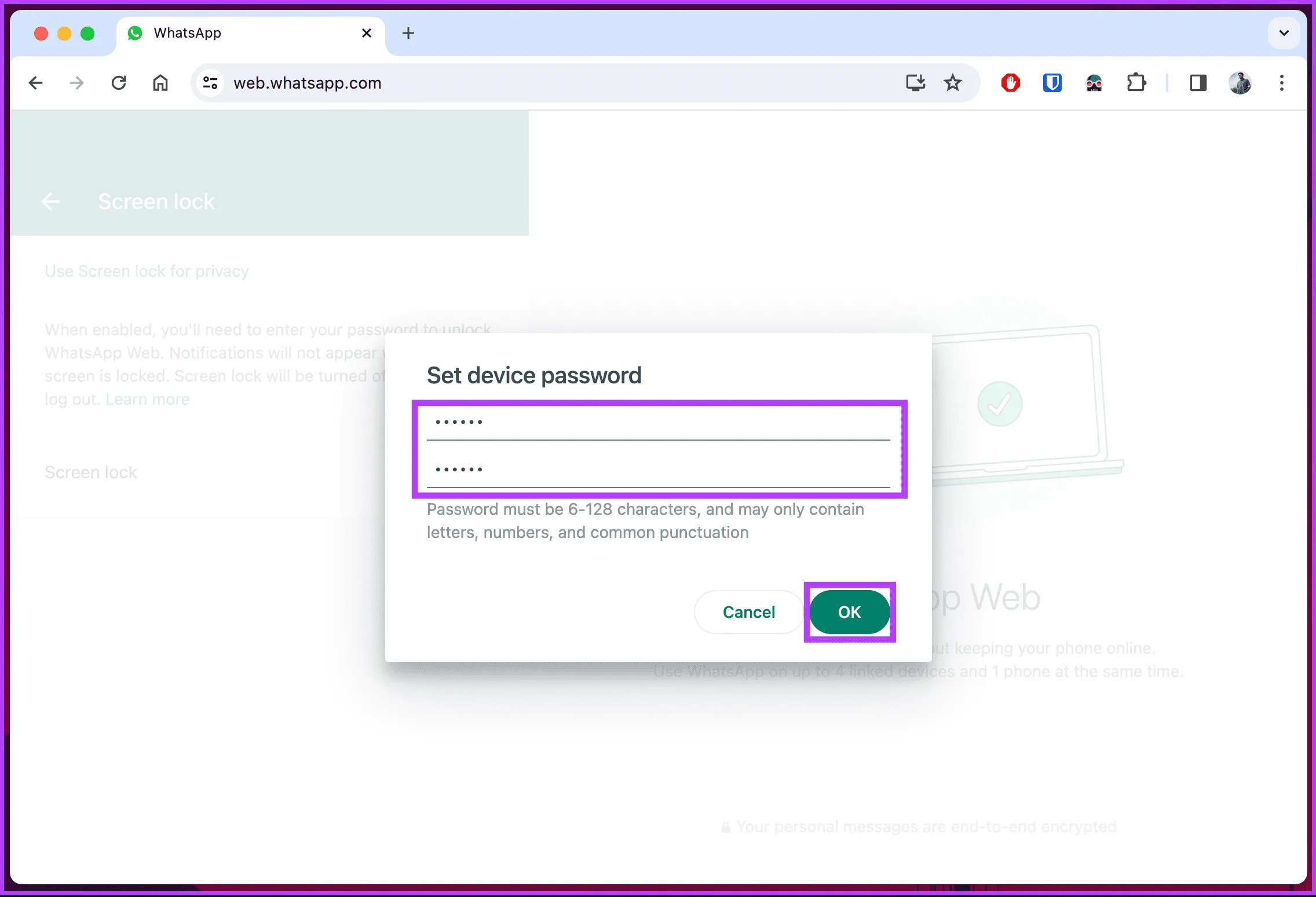This screenshot has width=1316, height=897.
Task: Open the red ad blocker extension
Action: click(1011, 83)
